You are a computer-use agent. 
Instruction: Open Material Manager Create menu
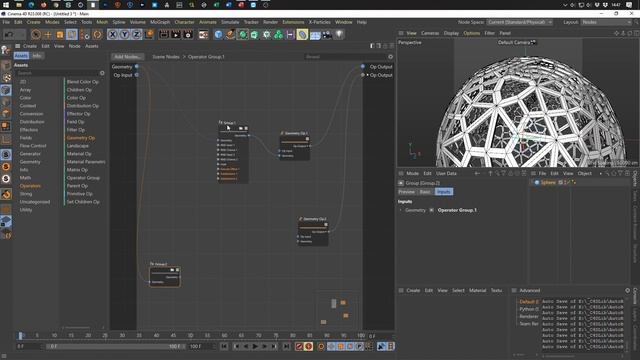click(413, 291)
